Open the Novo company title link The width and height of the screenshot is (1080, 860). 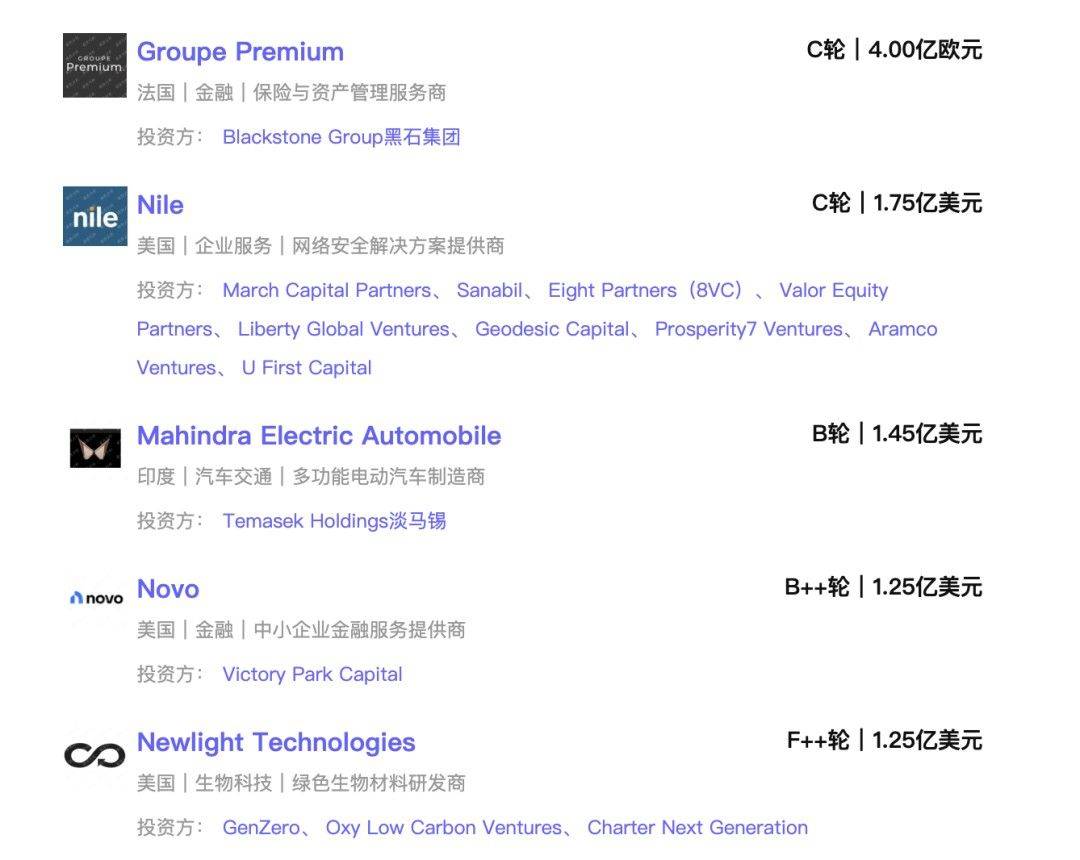pyautogui.click(x=168, y=589)
